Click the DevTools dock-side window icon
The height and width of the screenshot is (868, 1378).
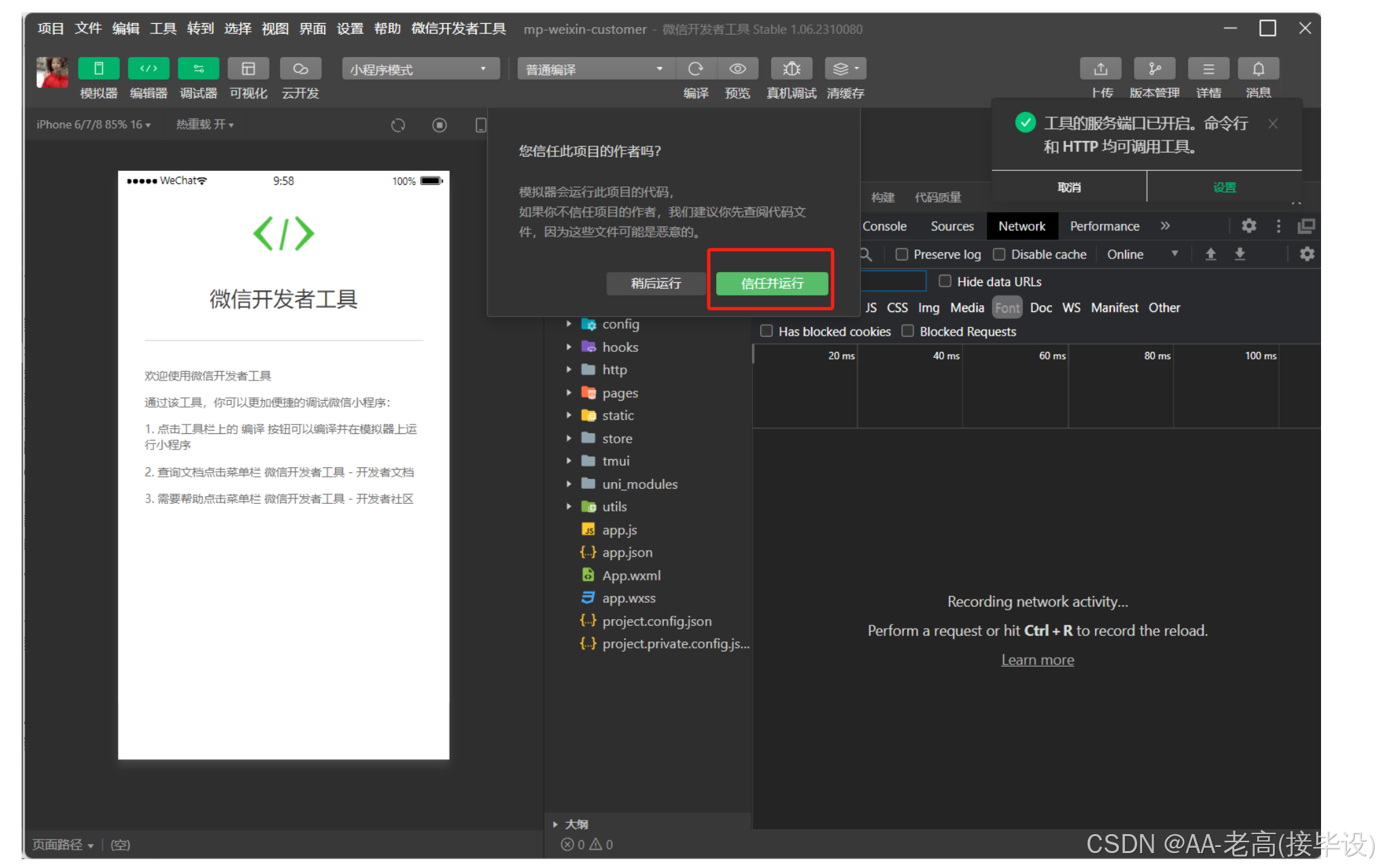click(x=1306, y=226)
